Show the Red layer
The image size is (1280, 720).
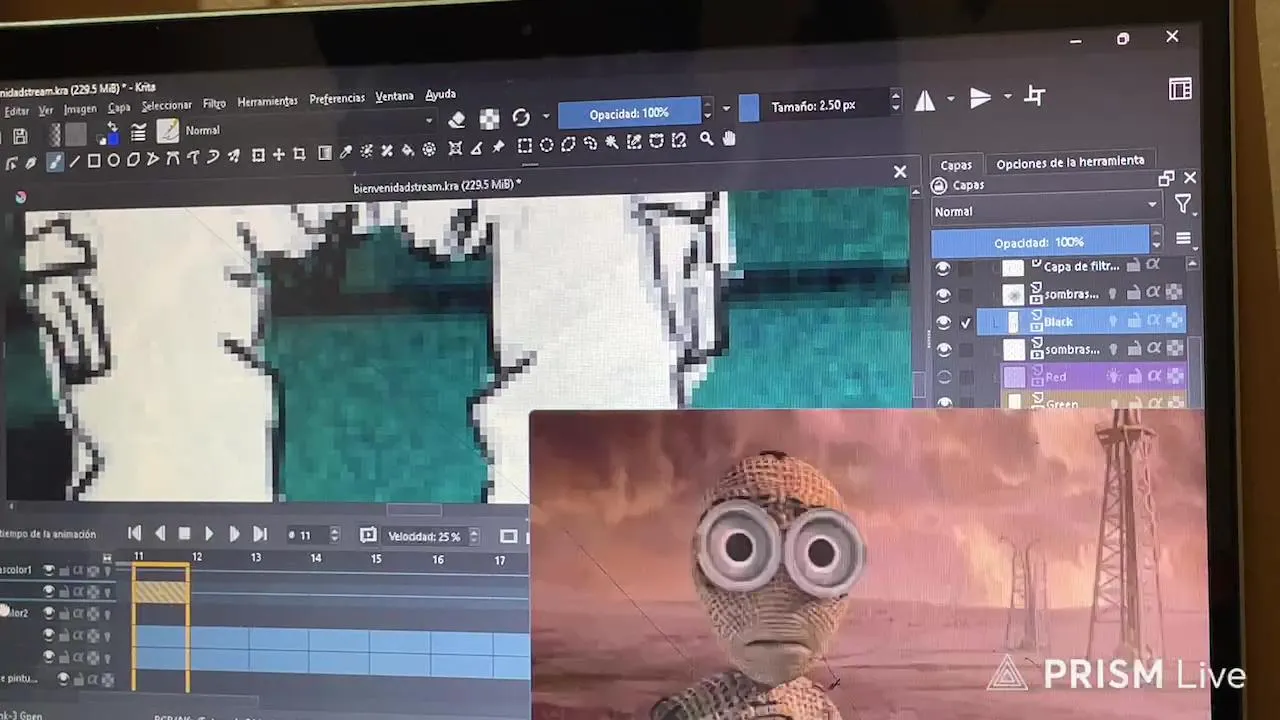pos(944,377)
